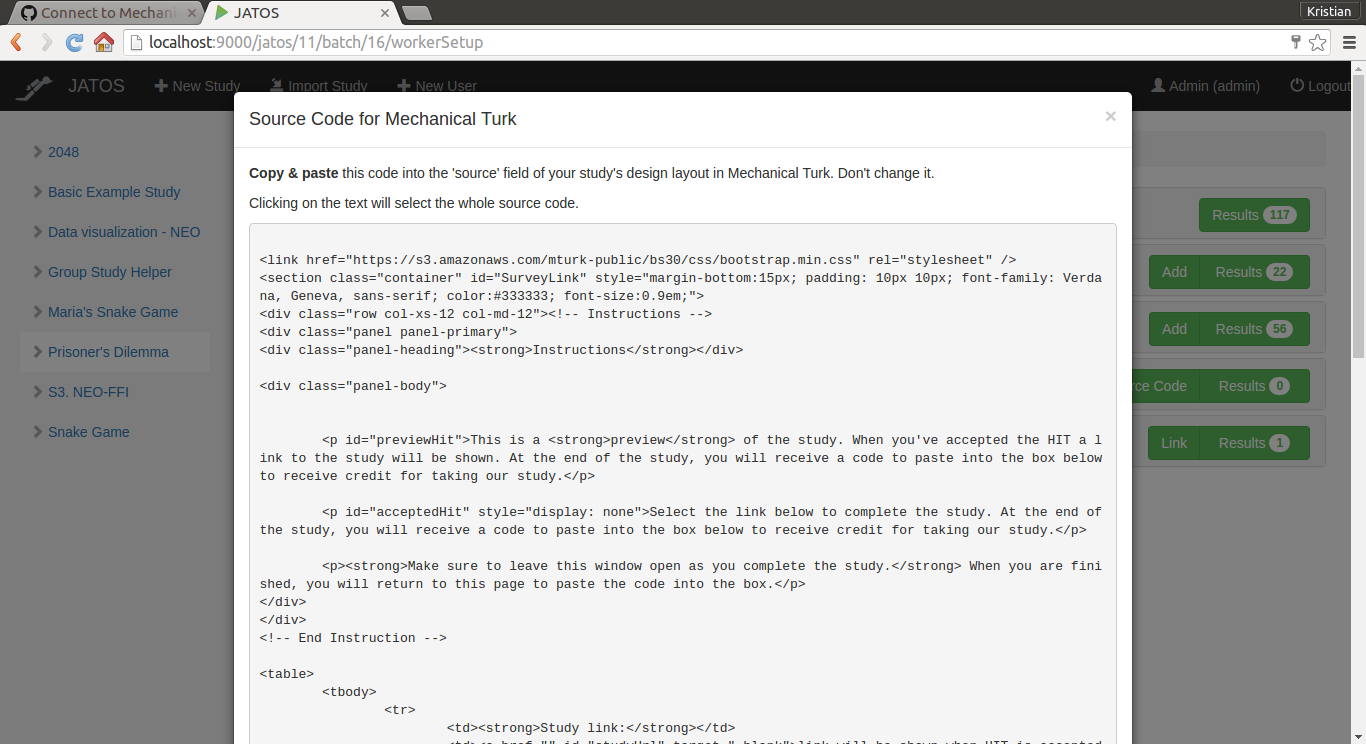Screen dimensions: 1366x744
Task: Click the New Study plus icon
Action: tap(161, 86)
